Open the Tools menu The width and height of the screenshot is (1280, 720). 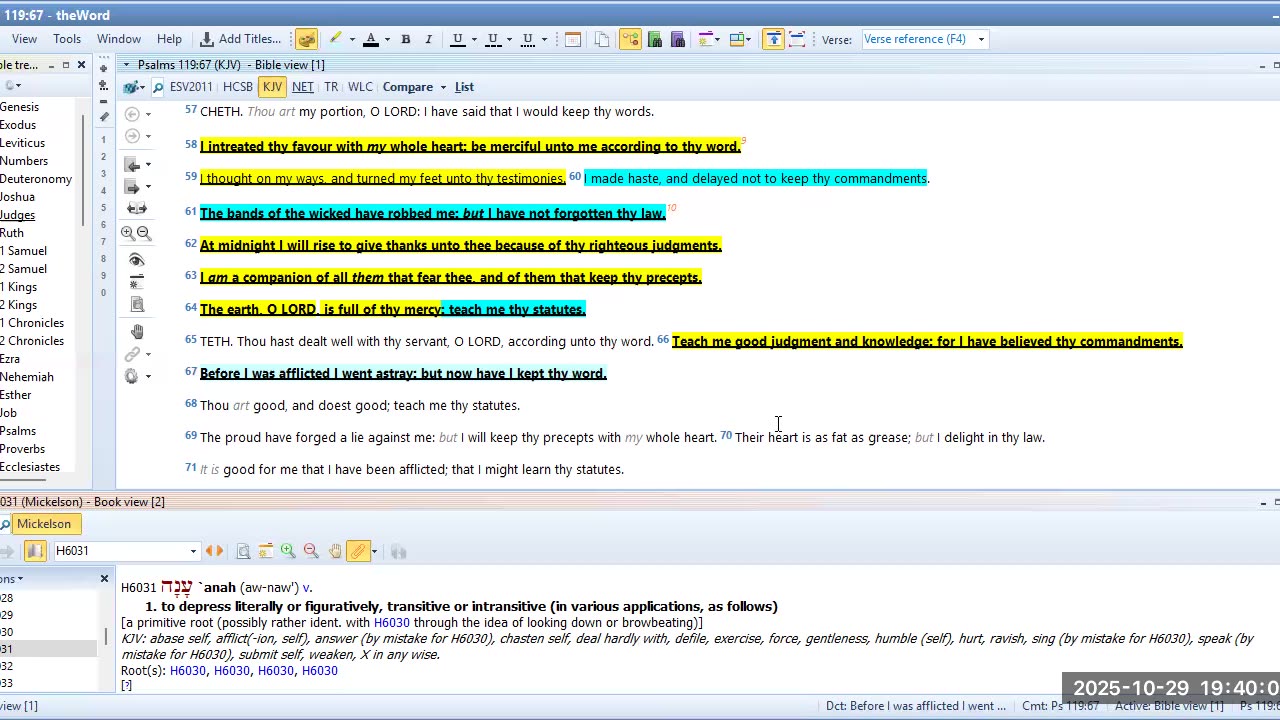point(67,39)
